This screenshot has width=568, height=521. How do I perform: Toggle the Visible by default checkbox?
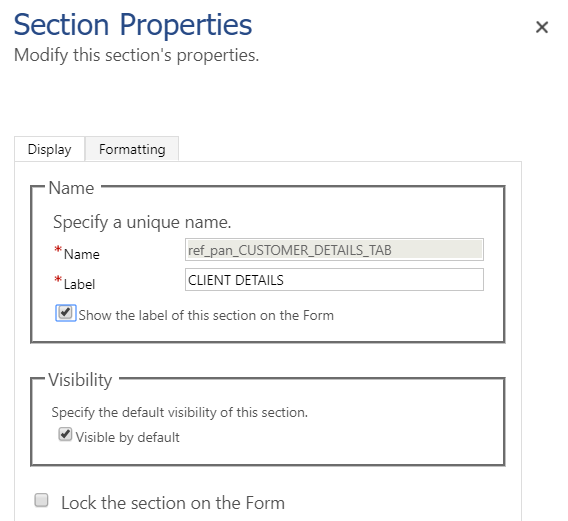click(65, 434)
